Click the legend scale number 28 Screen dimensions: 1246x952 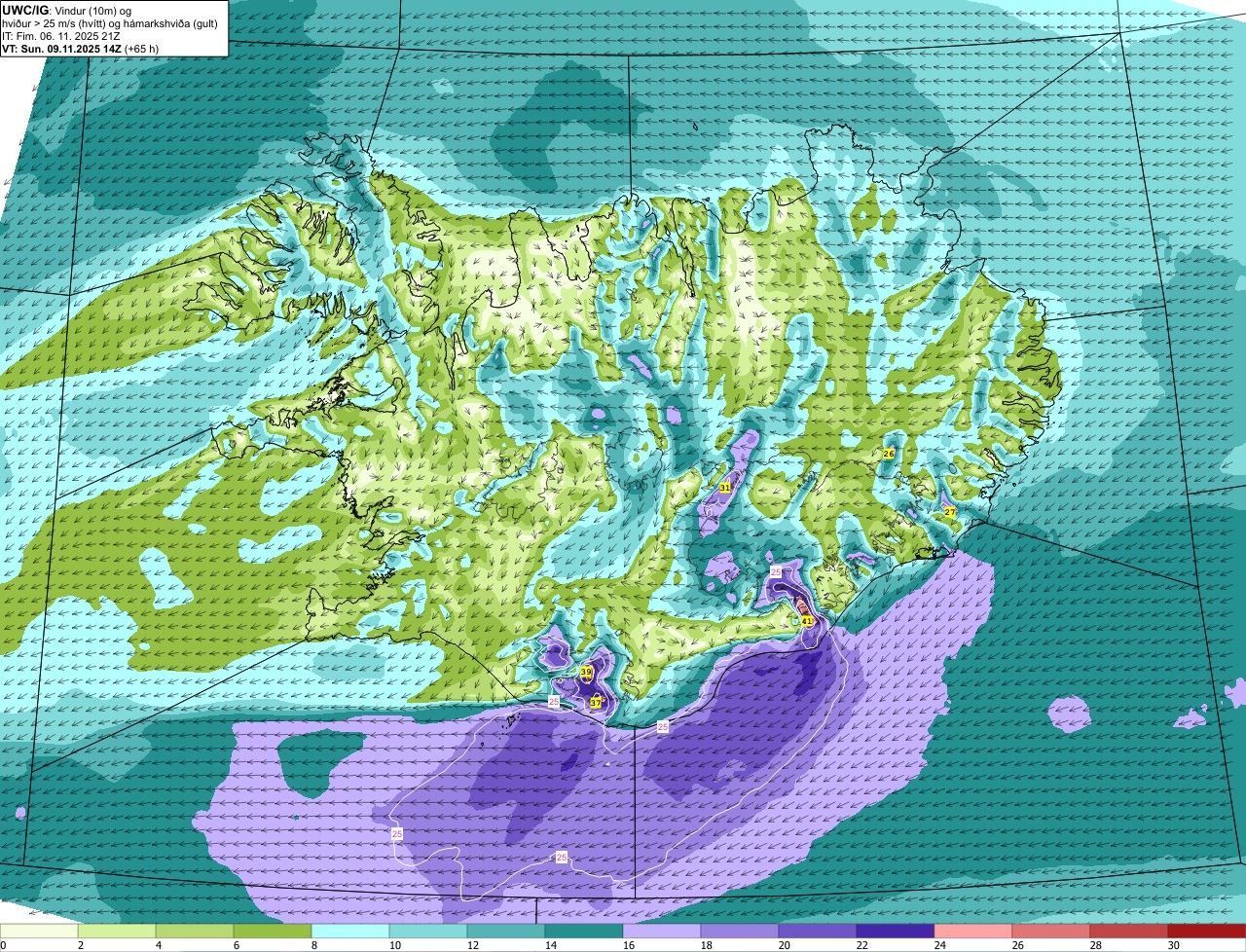pos(1095,945)
